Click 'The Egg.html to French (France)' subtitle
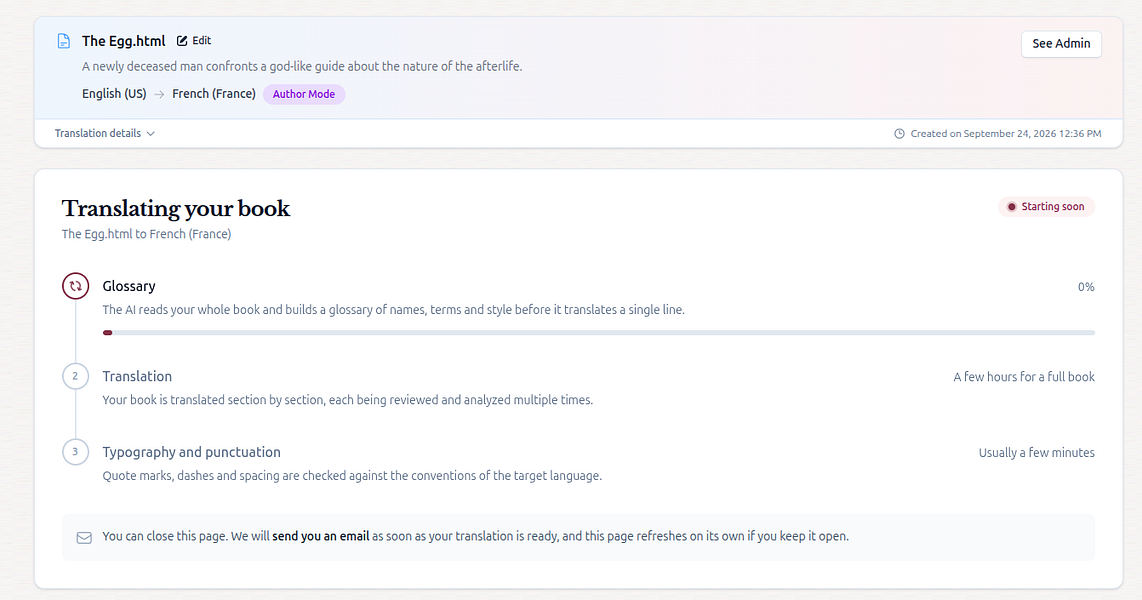 tap(146, 234)
